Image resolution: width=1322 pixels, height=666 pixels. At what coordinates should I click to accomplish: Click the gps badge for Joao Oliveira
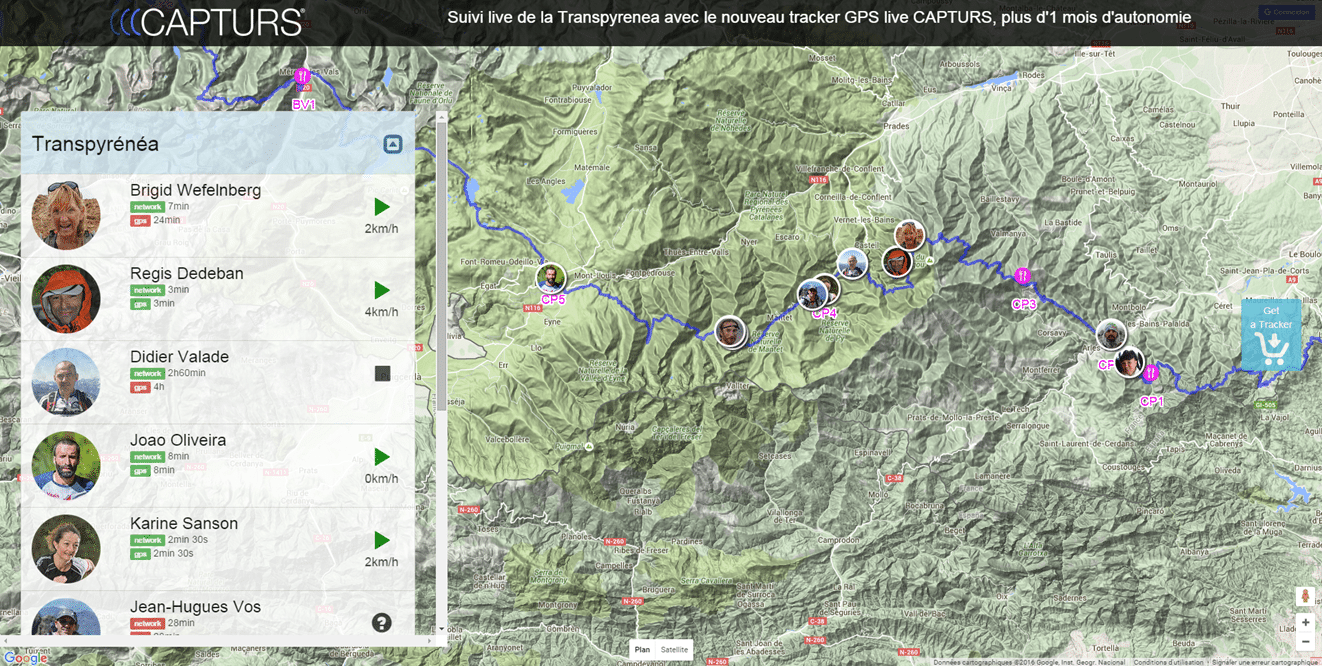click(x=140, y=470)
